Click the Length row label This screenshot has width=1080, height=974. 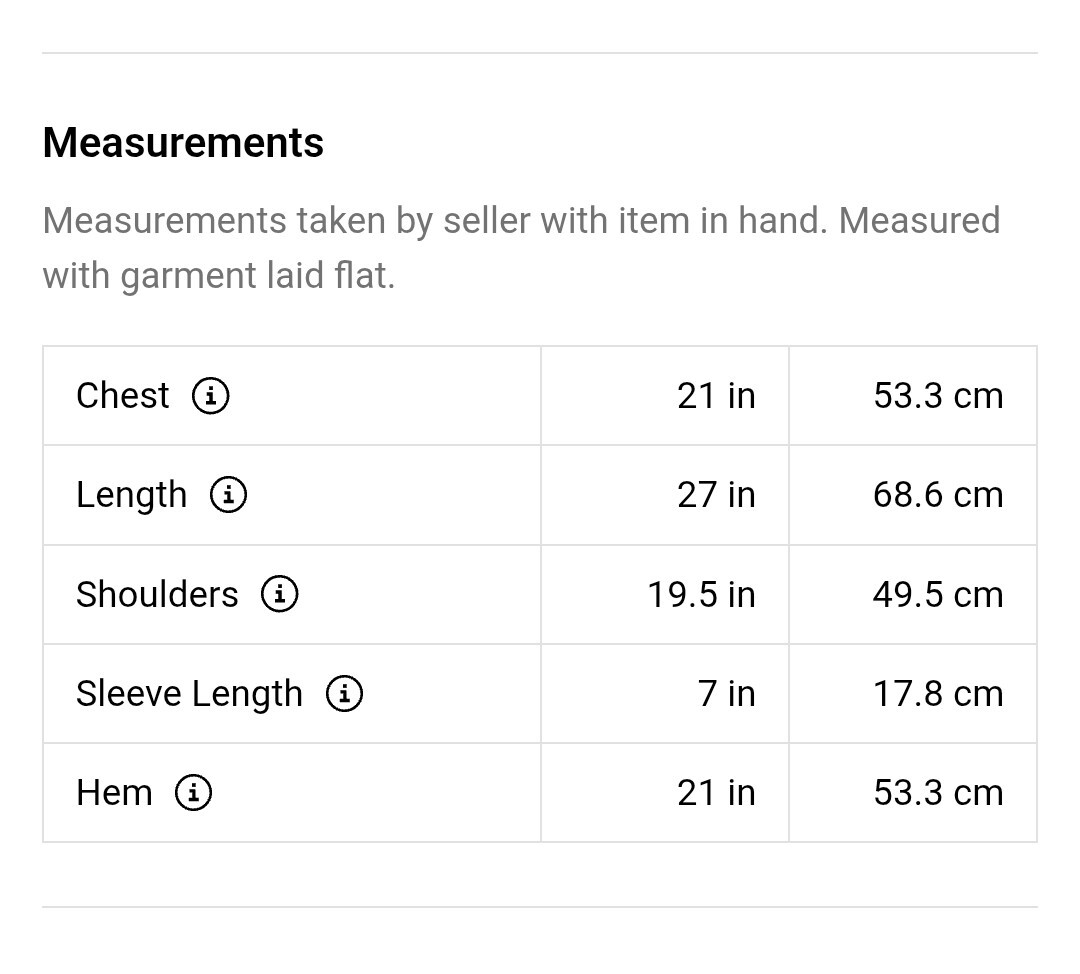tap(131, 495)
